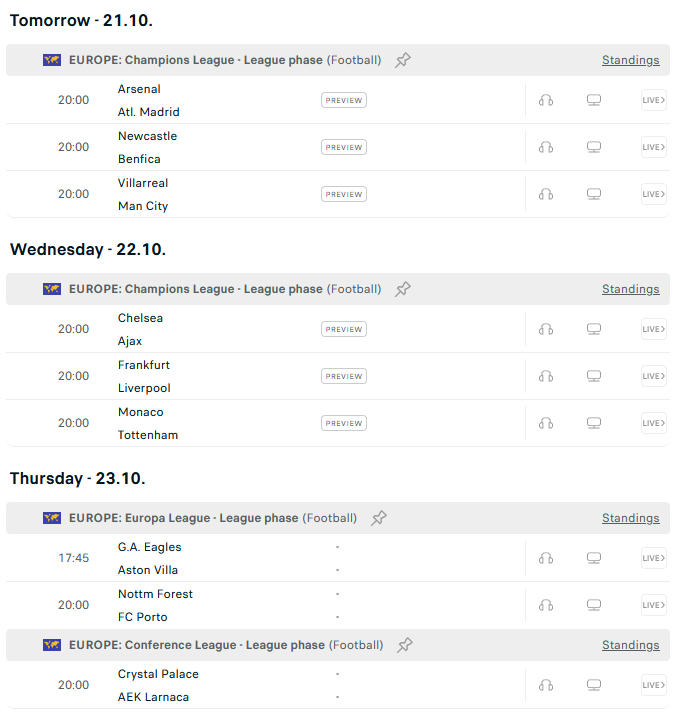Open audio icon for Villarreal vs Man City
This screenshot has width=677, height=718.
point(546,194)
